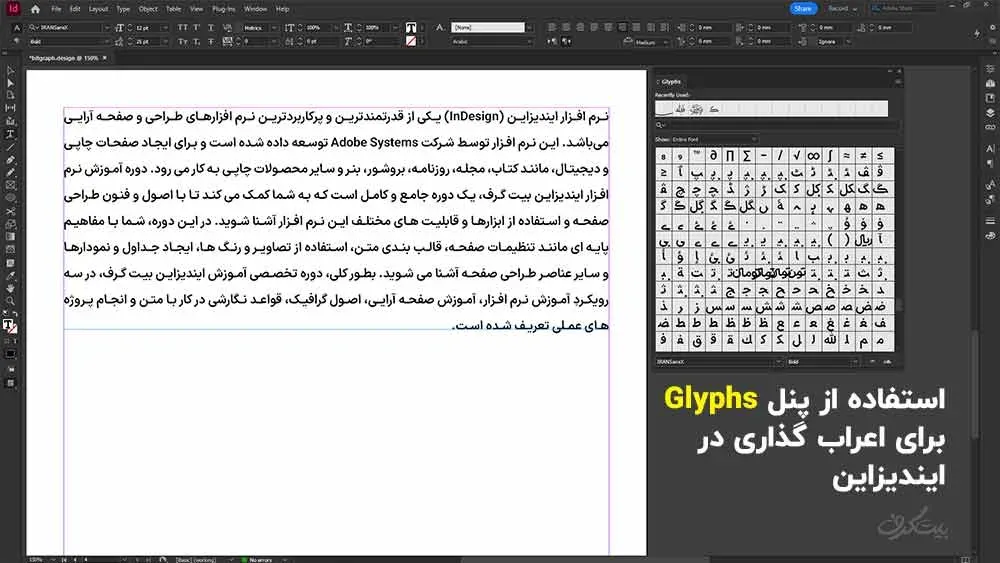Select the Direct Selection tool
Viewport: 1000px width, 563px height.
[x=10, y=83]
